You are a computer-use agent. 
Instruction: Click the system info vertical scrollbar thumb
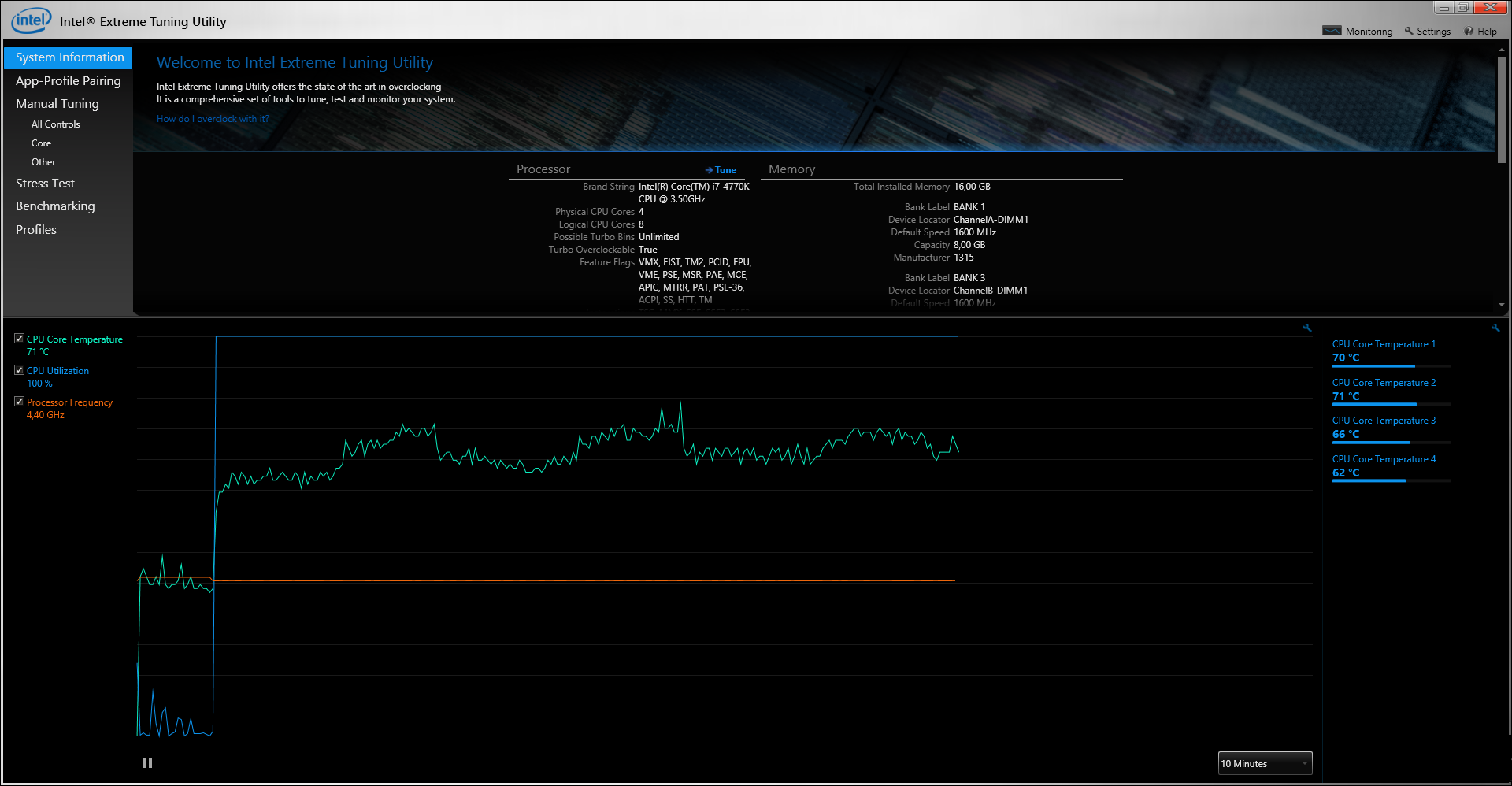pyautogui.click(x=1501, y=109)
